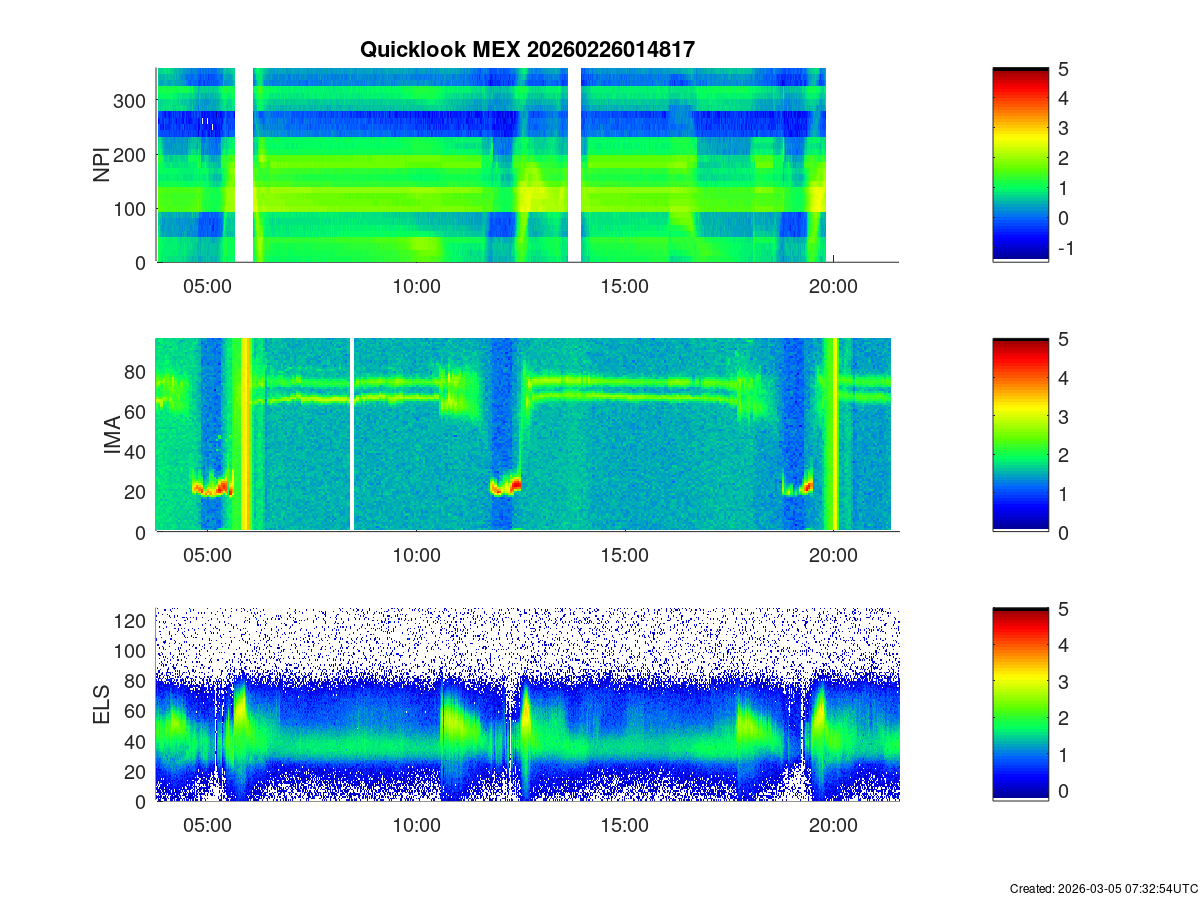1200x900 pixels.
Task: Click the plot title Quicklook MEX 20260226014817
Action: click(x=527, y=50)
